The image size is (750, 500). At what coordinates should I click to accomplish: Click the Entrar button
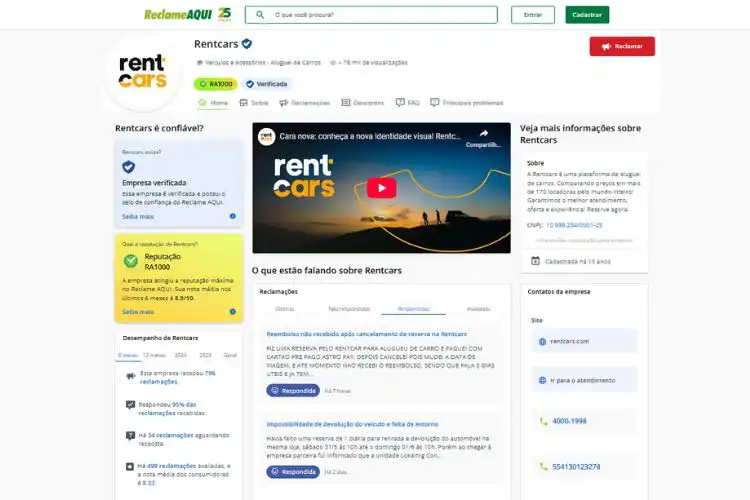click(533, 15)
